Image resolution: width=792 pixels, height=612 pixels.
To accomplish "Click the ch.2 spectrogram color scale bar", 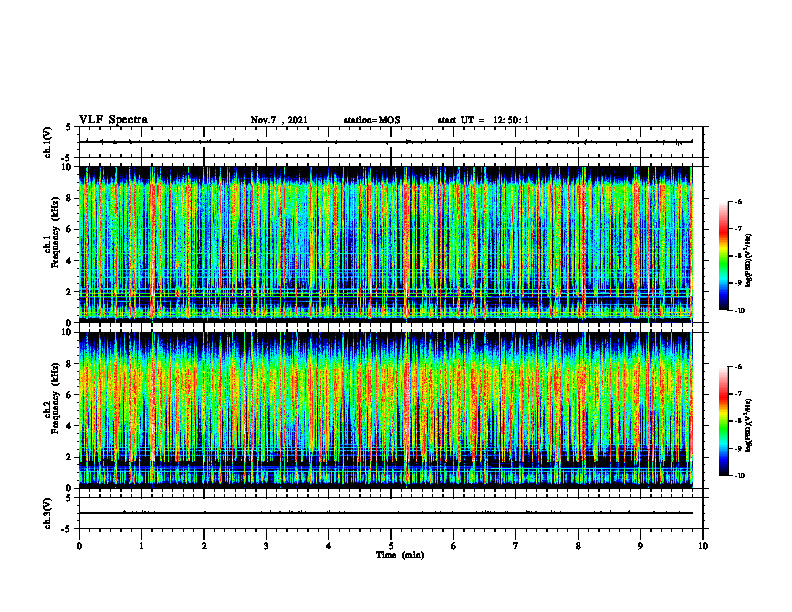I will click(723, 421).
